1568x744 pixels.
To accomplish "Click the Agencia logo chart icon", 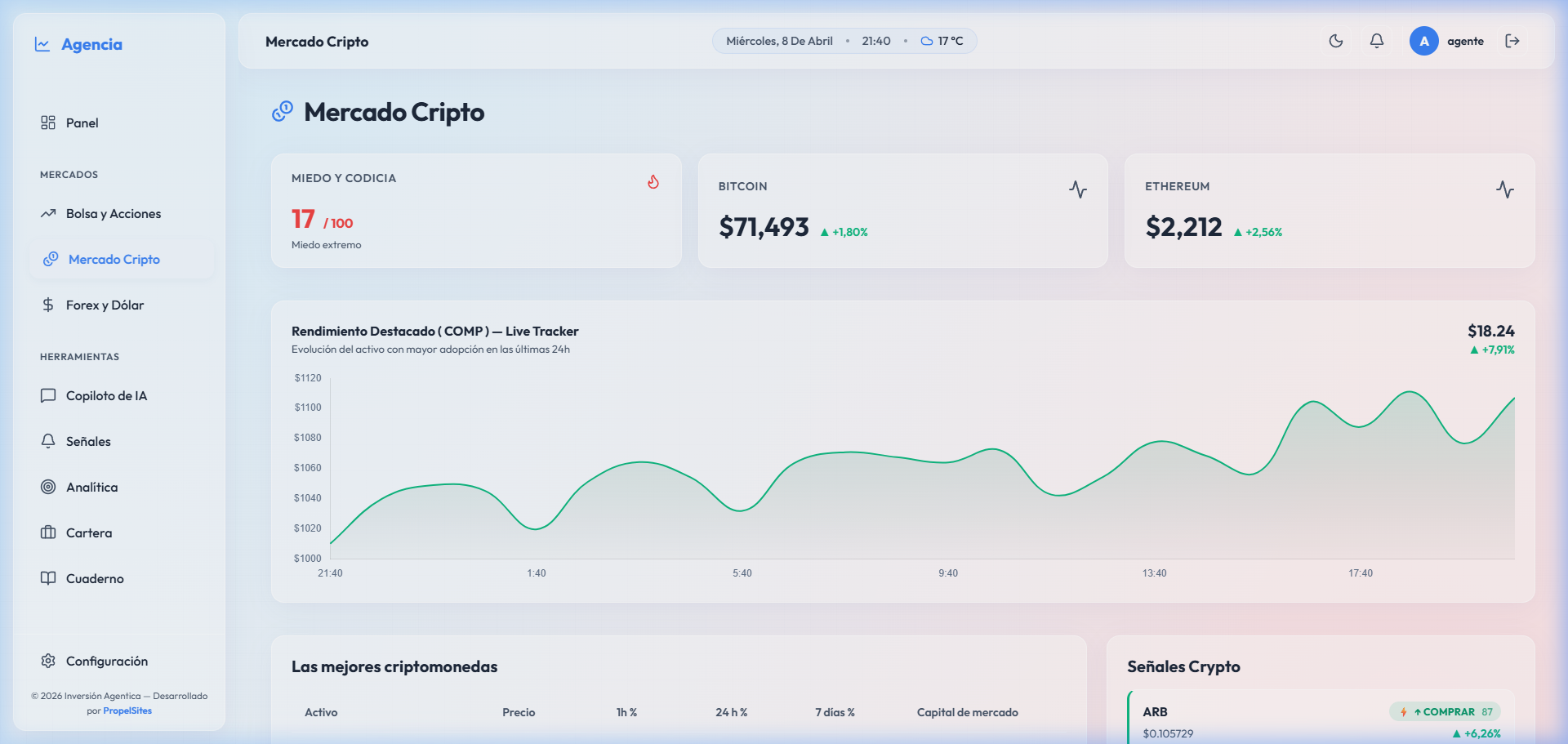I will [x=42, y=44].
